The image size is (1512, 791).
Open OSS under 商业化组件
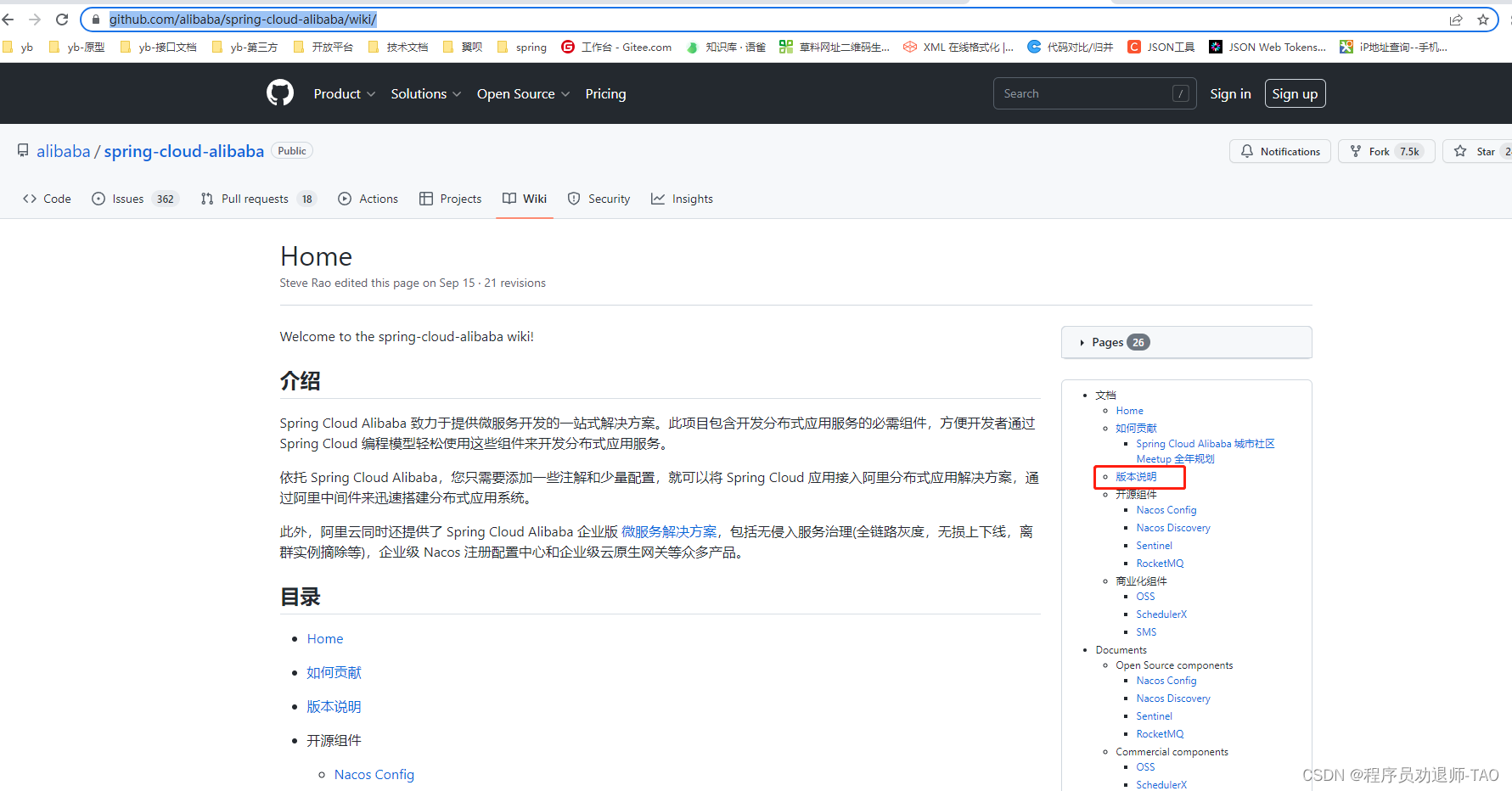click(1145, 597)
